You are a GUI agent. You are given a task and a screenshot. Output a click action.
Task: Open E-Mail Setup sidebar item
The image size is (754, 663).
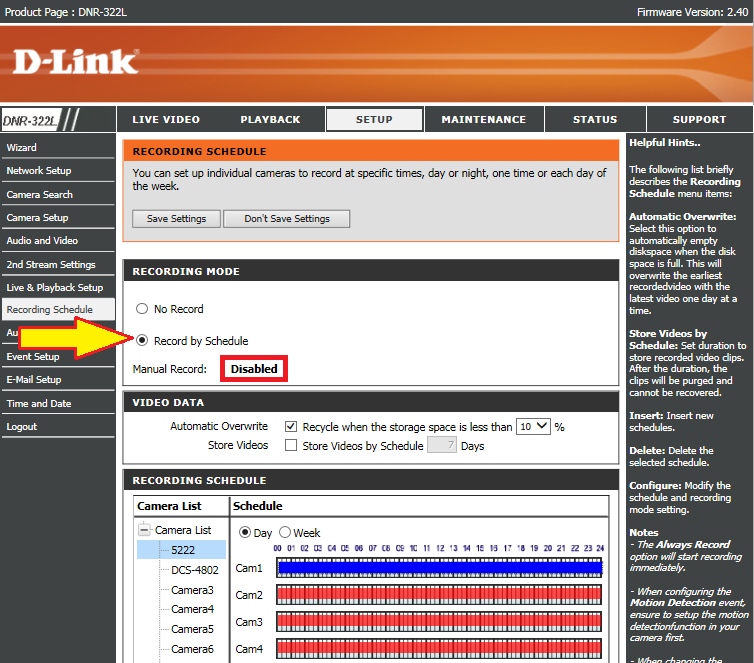(34, 380)
